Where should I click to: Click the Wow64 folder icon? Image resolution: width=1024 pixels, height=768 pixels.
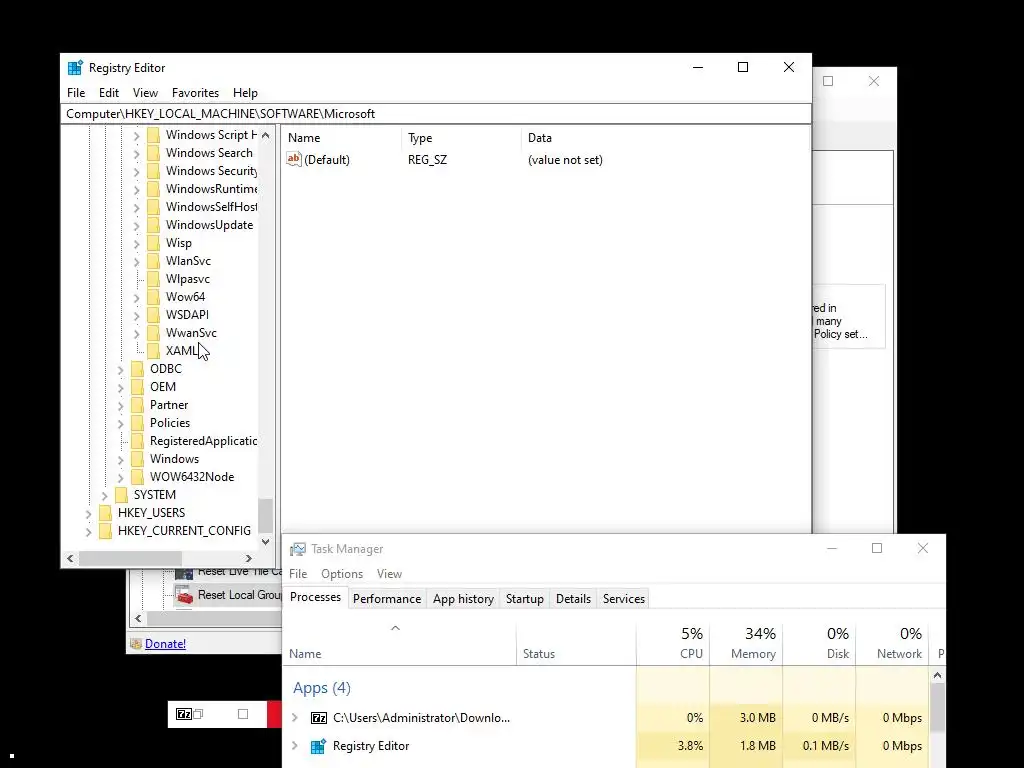point(153,296)
